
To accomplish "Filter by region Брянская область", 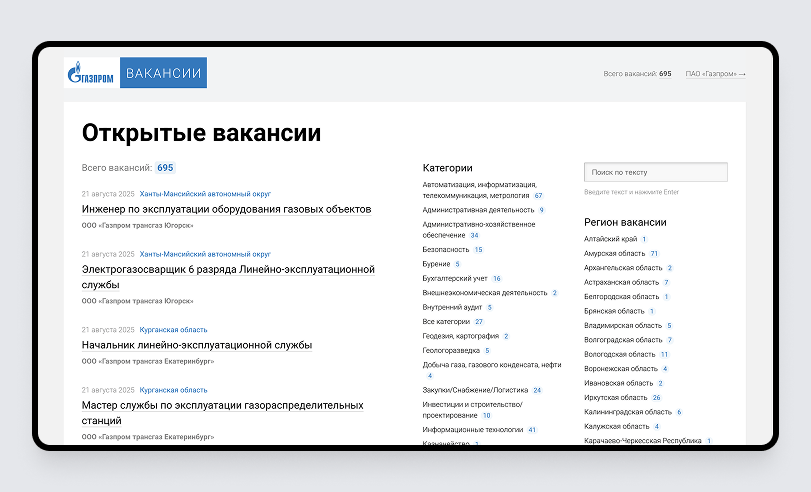I will click(x=614, y=311).
